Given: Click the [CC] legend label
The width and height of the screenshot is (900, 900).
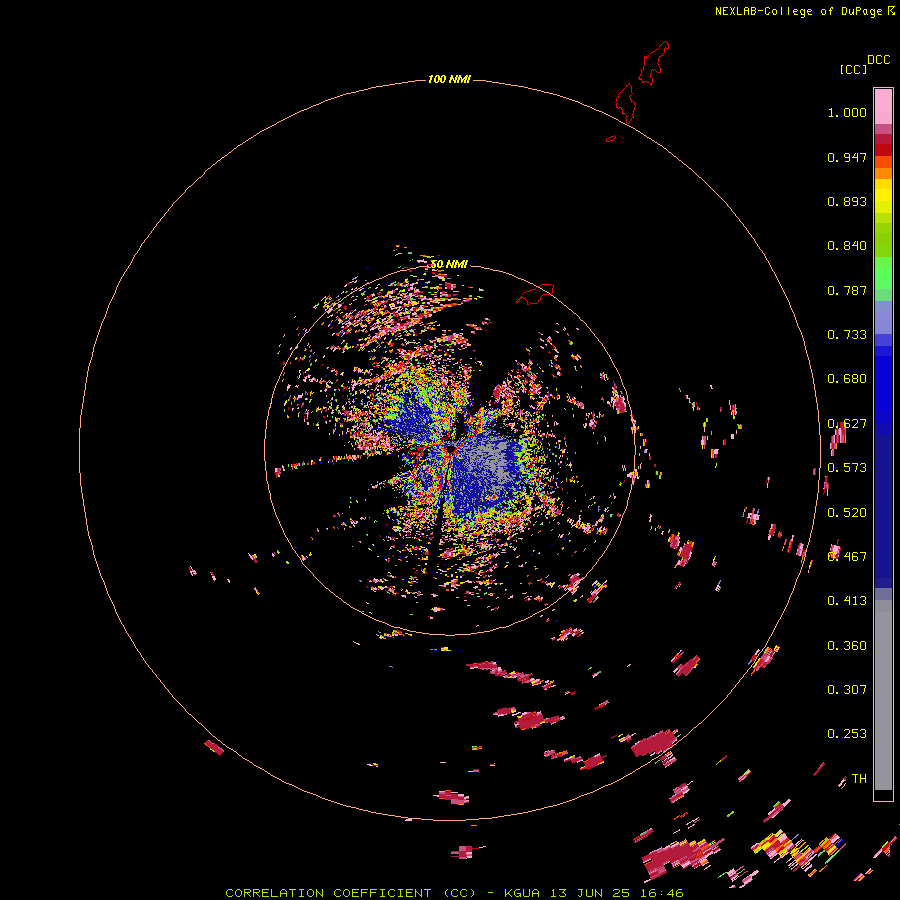Looking at the screenshot, I should coord(853,69).
